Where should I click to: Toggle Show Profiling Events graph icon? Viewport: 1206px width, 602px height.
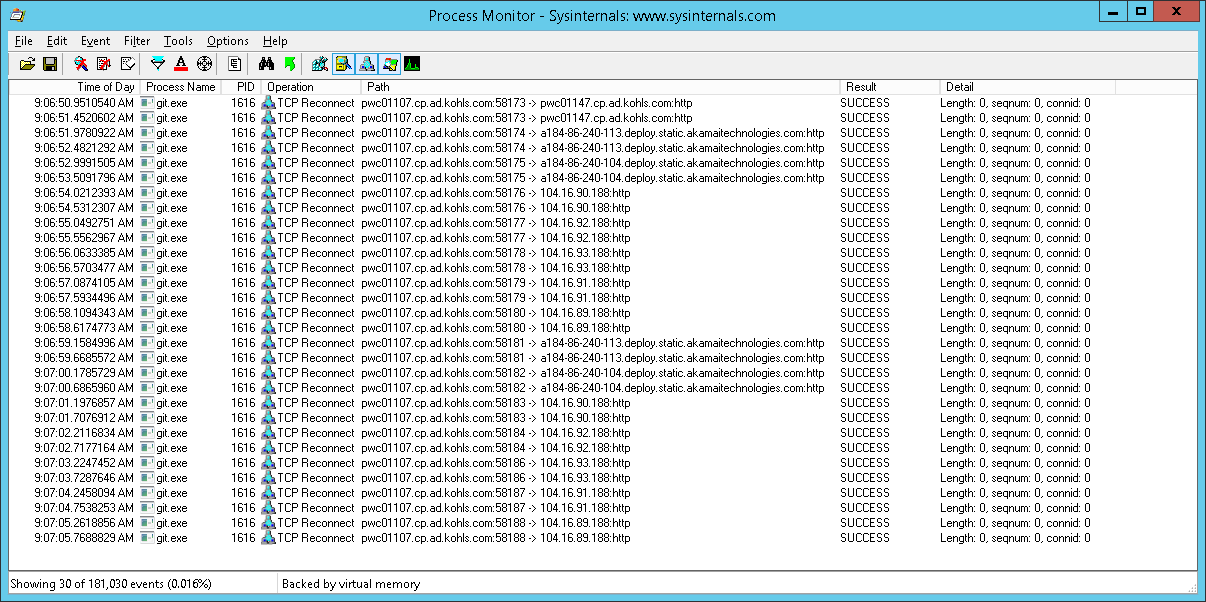point(412,64)
